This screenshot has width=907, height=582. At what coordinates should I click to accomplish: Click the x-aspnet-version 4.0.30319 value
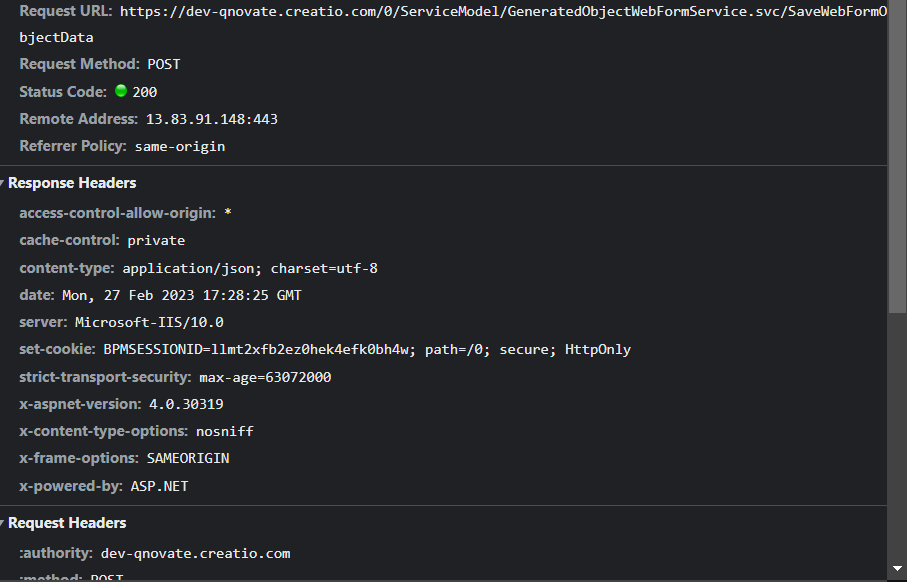tap(186, 404)
